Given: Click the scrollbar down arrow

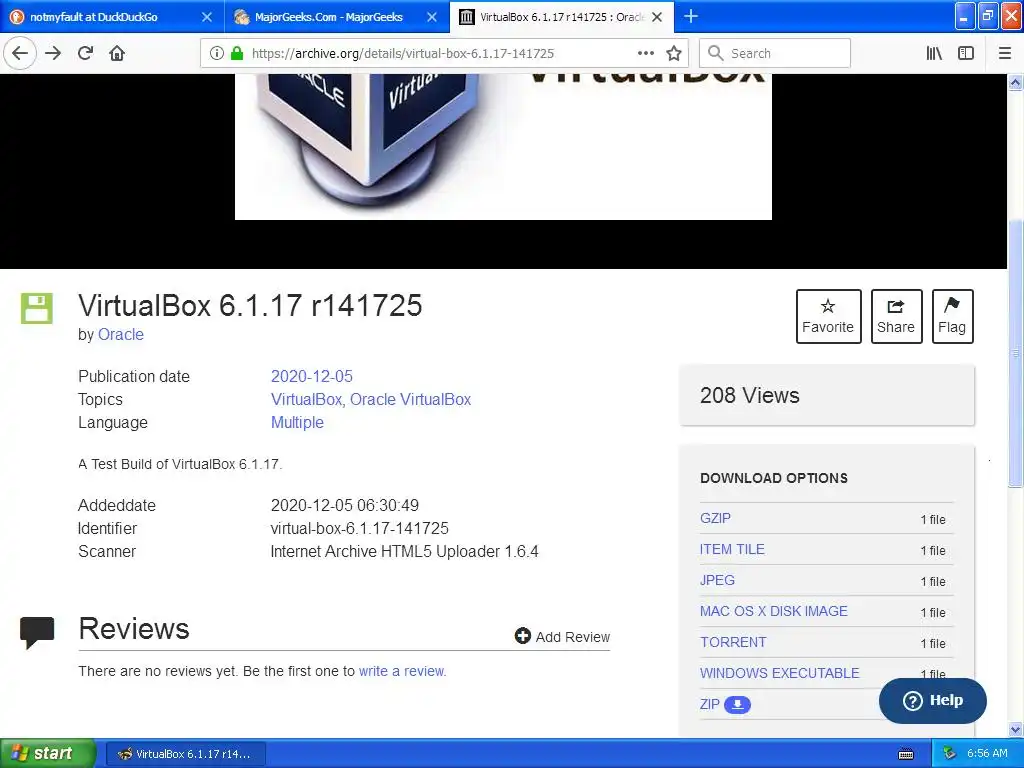Looking at the screenshot, I should (1016, 729).
